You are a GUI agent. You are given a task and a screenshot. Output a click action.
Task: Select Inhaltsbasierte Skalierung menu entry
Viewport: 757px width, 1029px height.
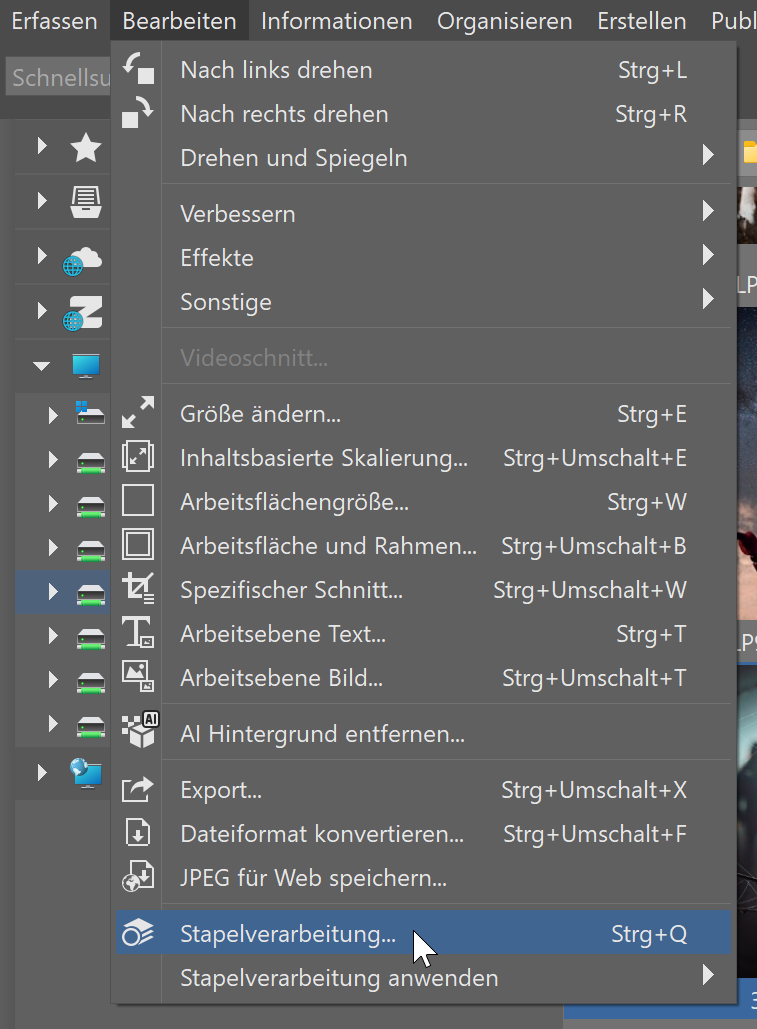[323, 457]
